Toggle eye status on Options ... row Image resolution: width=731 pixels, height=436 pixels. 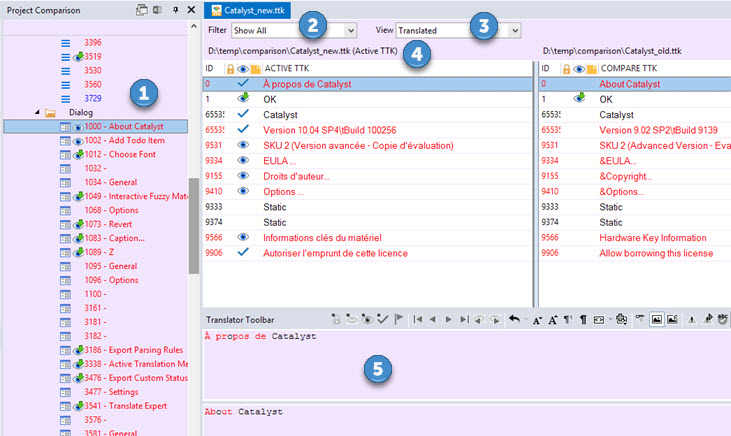243,191
